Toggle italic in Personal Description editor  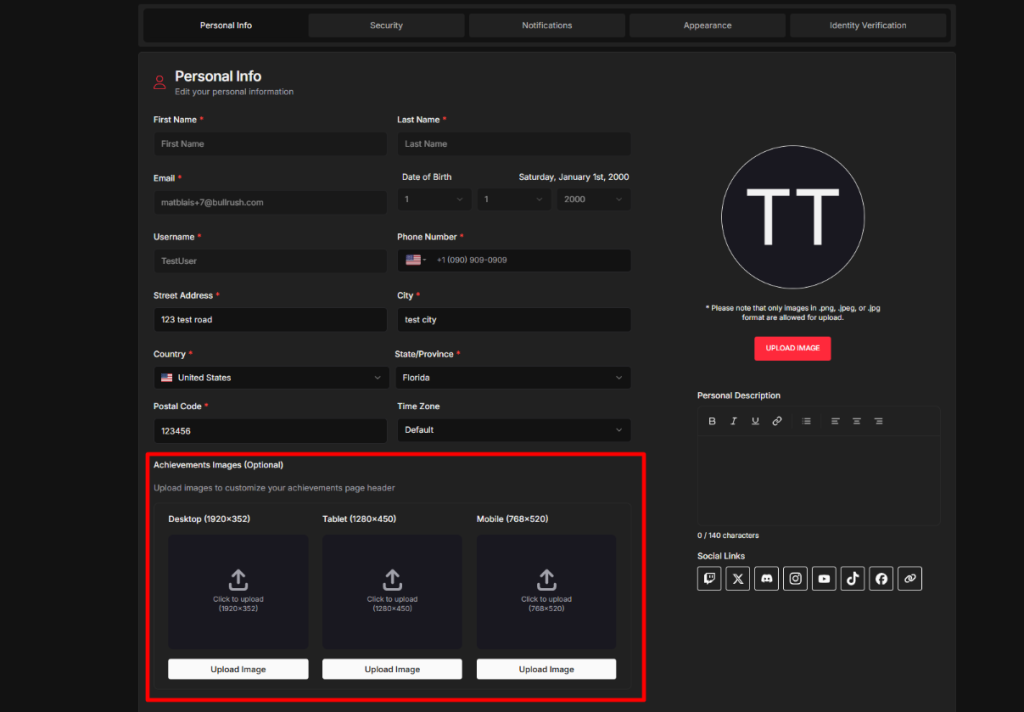(x=733, y=421)
